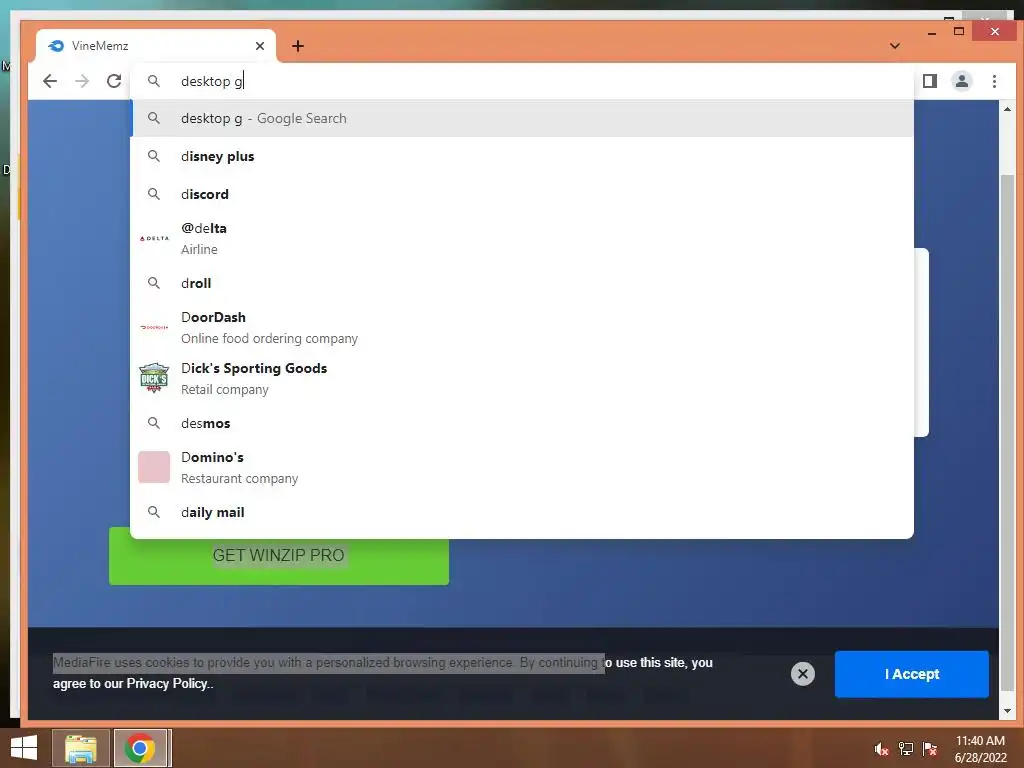Pick the 'droll' suggestion
The image size is (1024, 768).
522,283
